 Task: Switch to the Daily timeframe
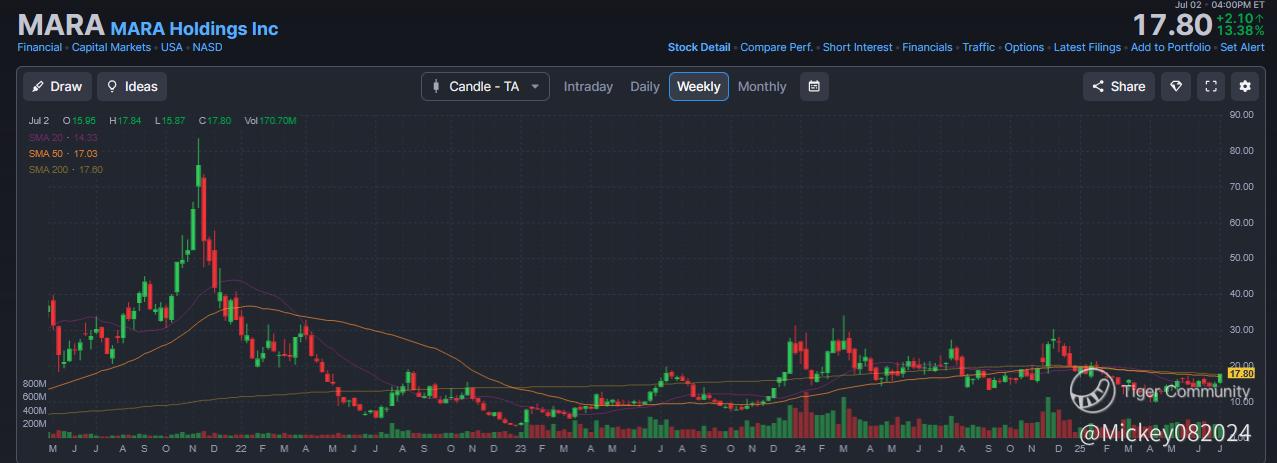point(645,86)
